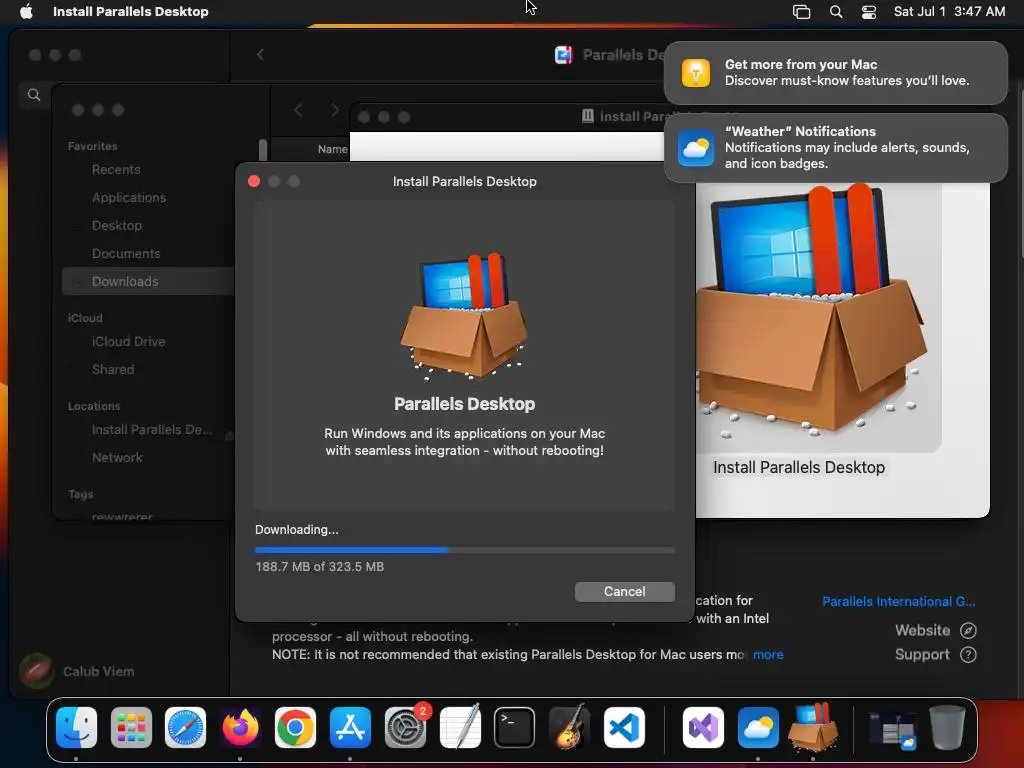The width and height of the screenshot is (1024, 768).
Task: Open the developer Website link
Action: tap(936, 630)
